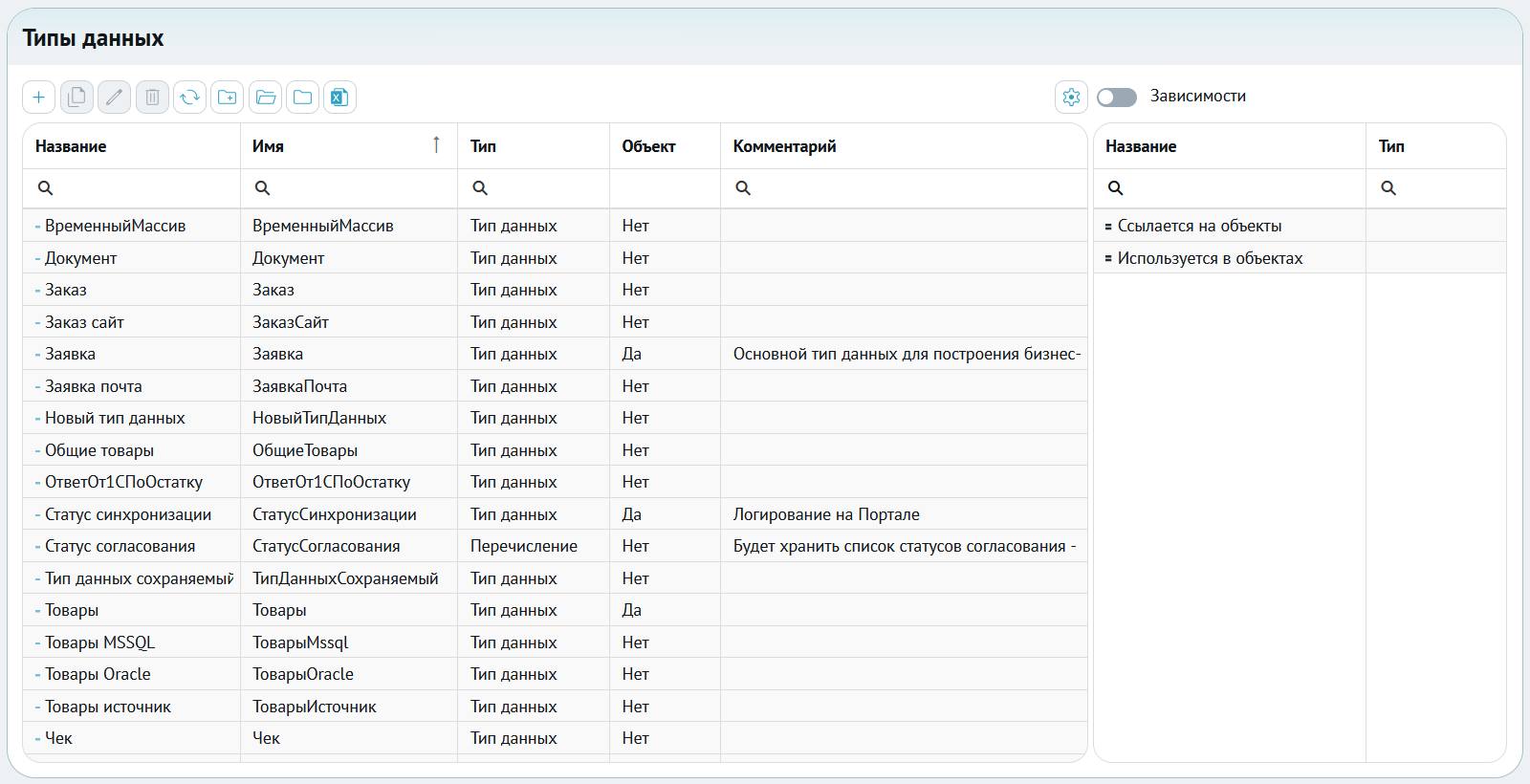Select the 'Статус согласования' row
Viewport: 1530px width, 784px height.
click(555, 546)
